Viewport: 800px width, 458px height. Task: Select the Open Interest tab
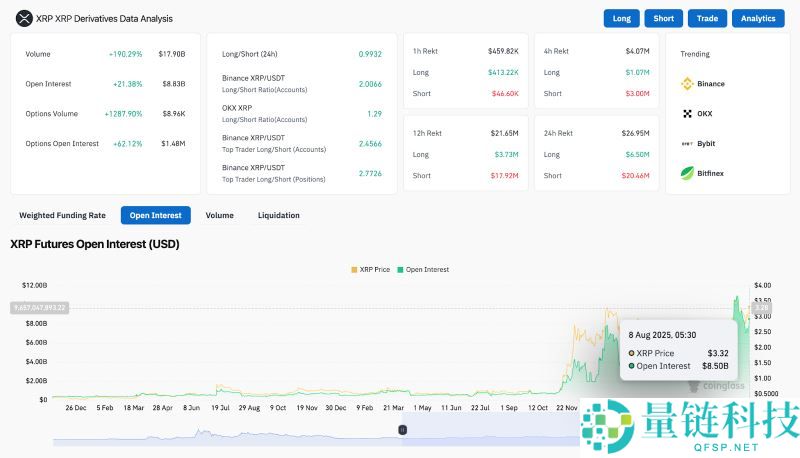tap(155, 215)
